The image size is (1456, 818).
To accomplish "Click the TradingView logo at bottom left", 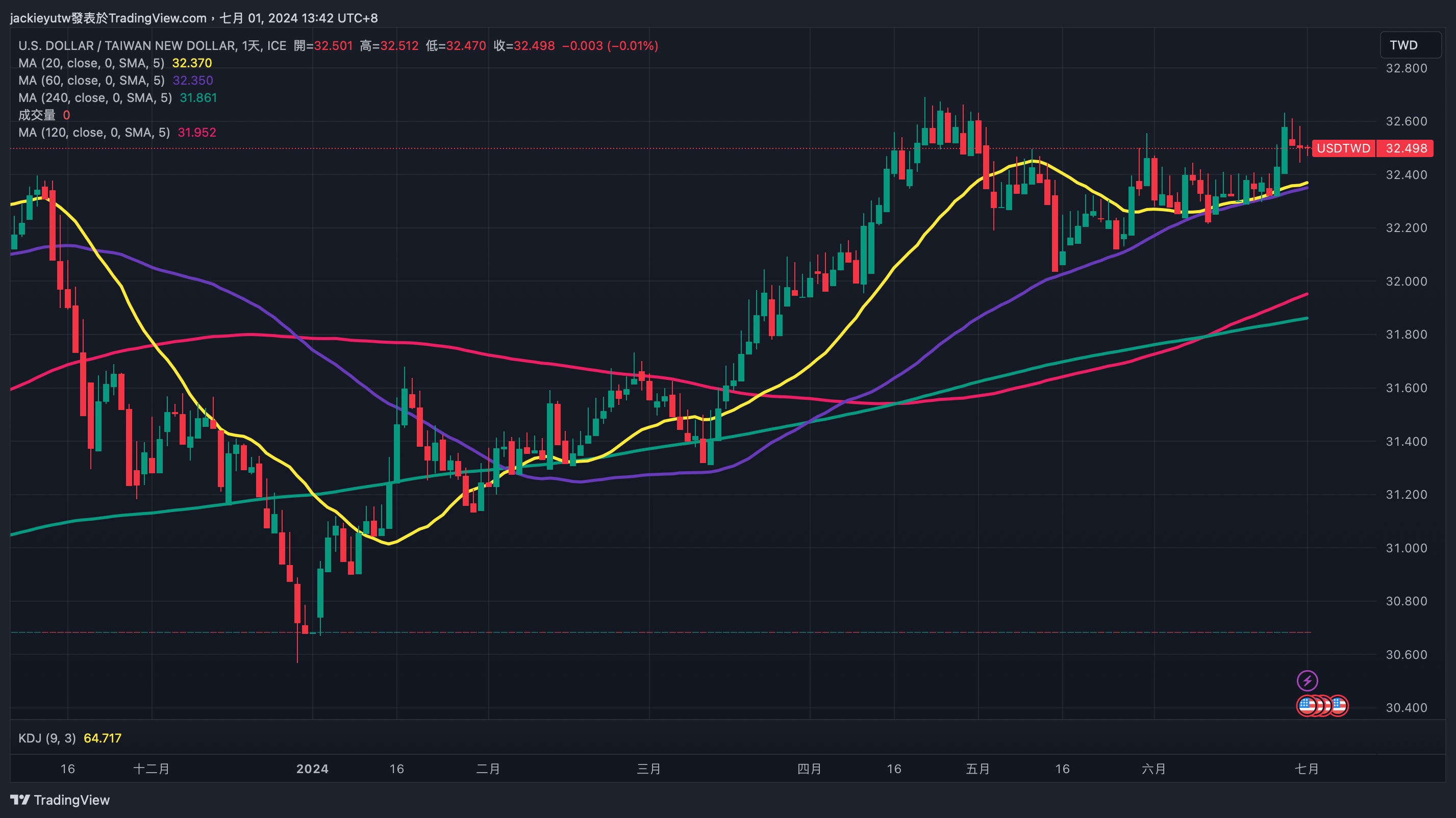I will (x=60, y=799).
